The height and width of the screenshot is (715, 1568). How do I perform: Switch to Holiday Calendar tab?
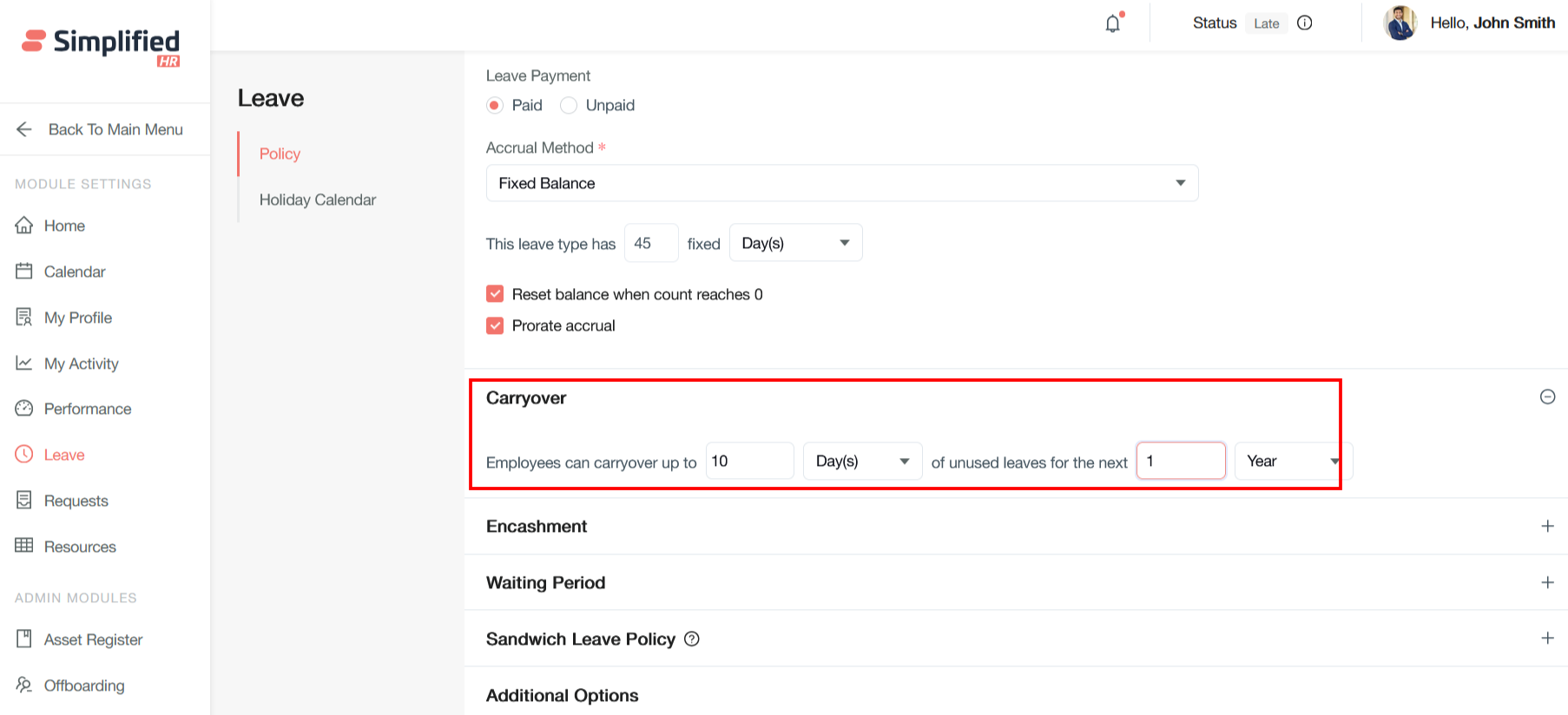(317, 200)
